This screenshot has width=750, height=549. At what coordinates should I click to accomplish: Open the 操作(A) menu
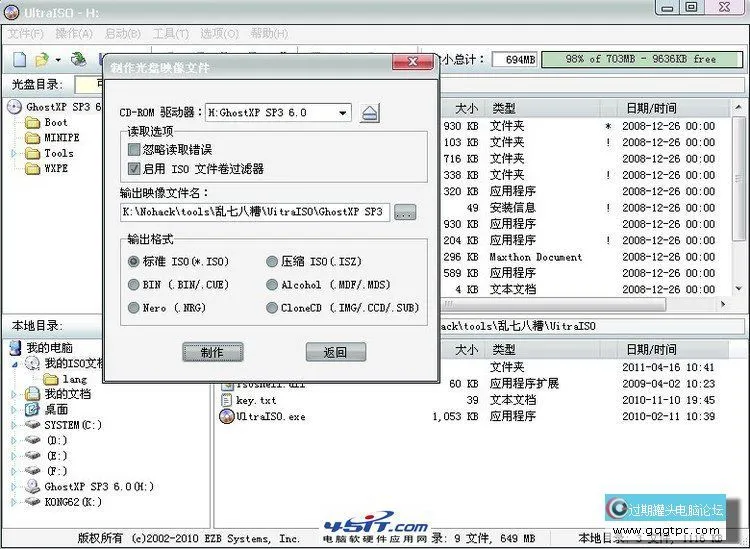pos(74,33)
